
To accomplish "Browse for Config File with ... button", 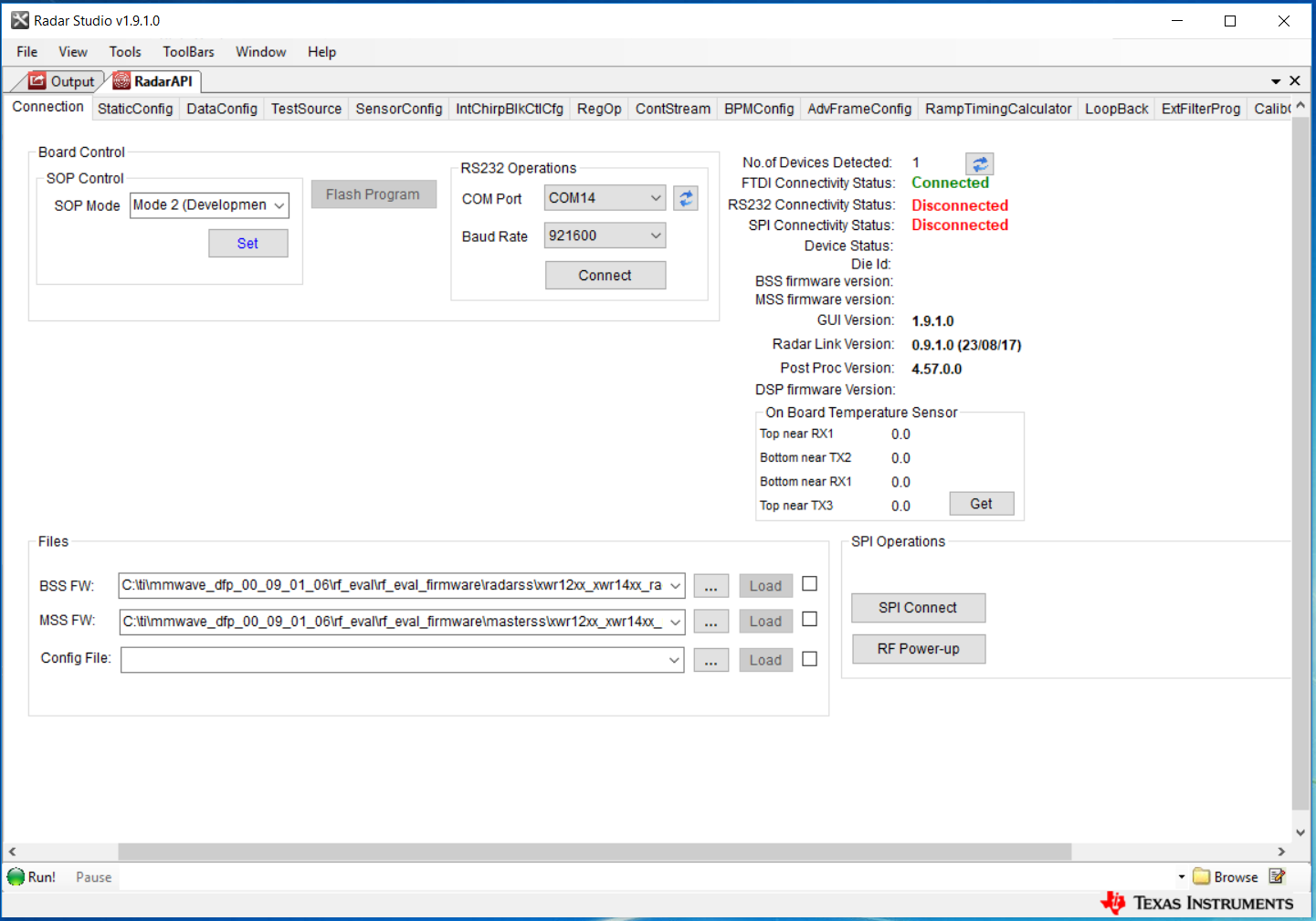I will point(711,660).
